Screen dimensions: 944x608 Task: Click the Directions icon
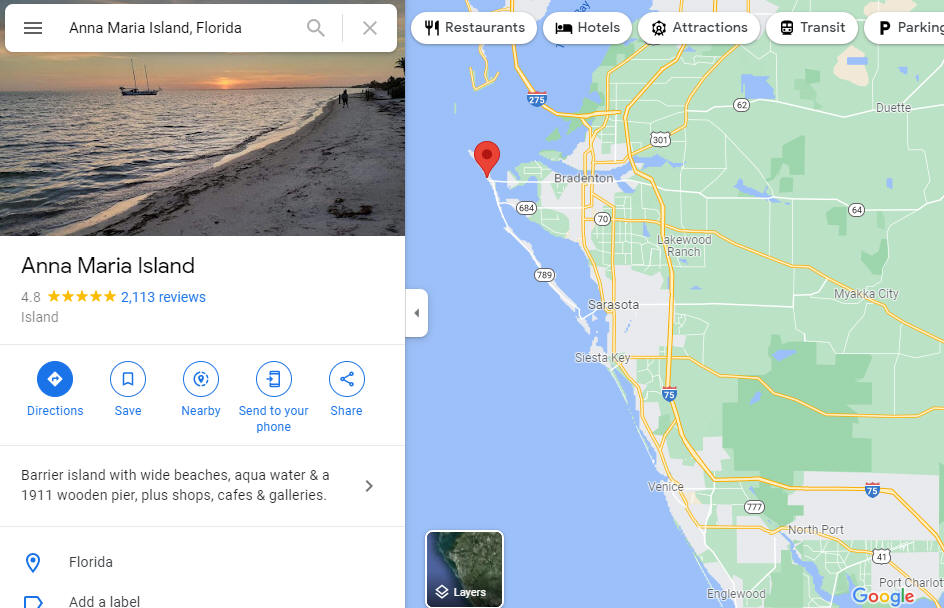coord(55,379)
